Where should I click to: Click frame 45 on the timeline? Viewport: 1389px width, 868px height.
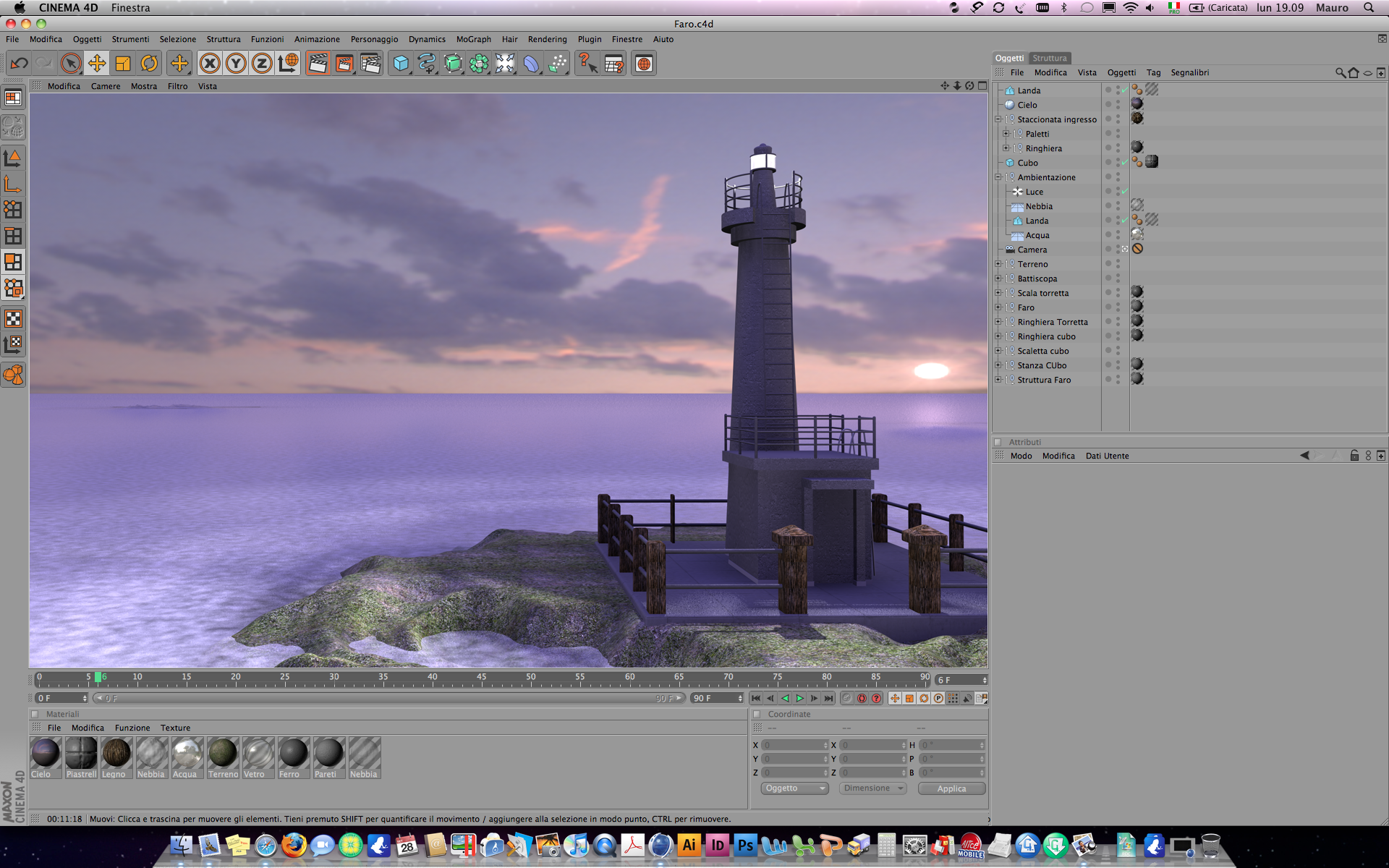[481, 680]
